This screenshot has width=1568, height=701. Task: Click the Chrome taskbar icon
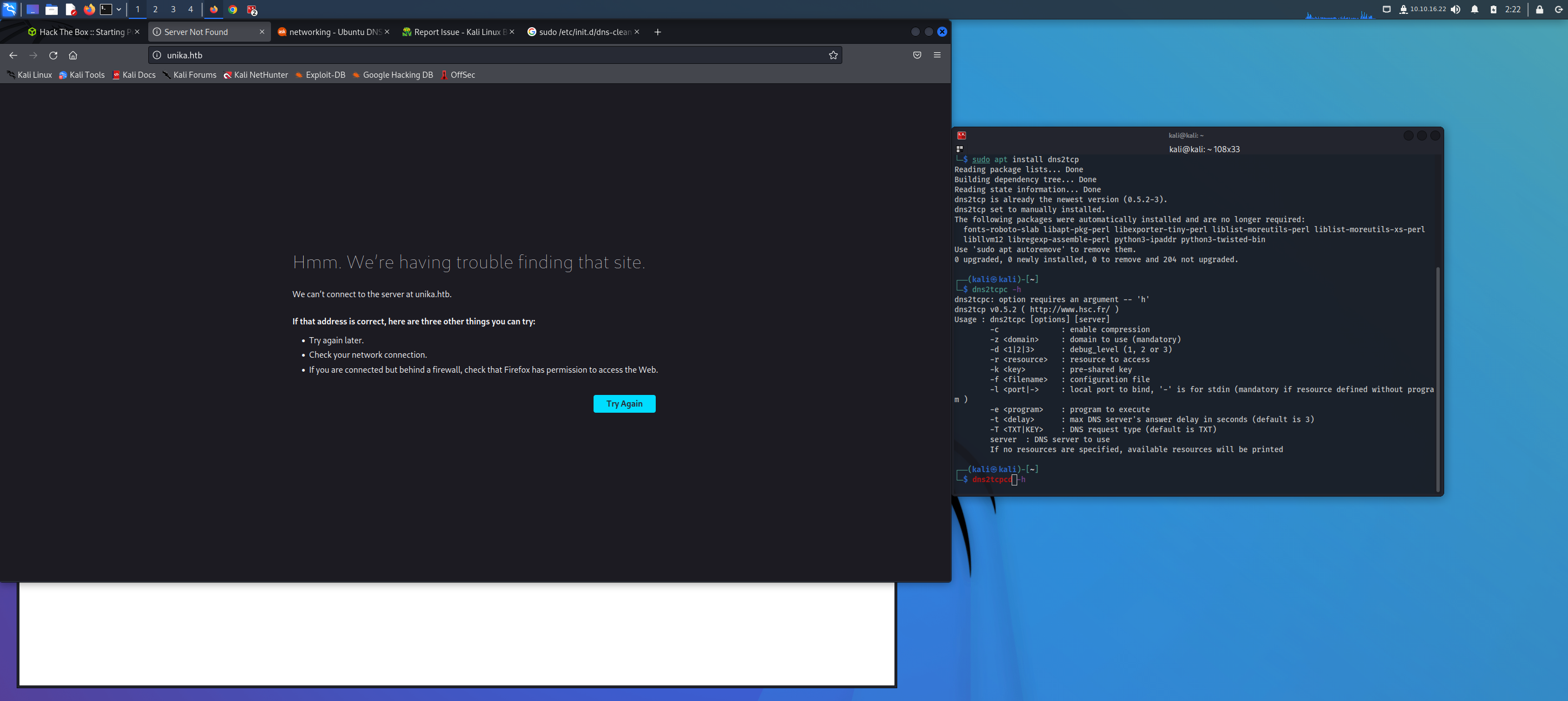pyautogui.click(x=233, y=9)
